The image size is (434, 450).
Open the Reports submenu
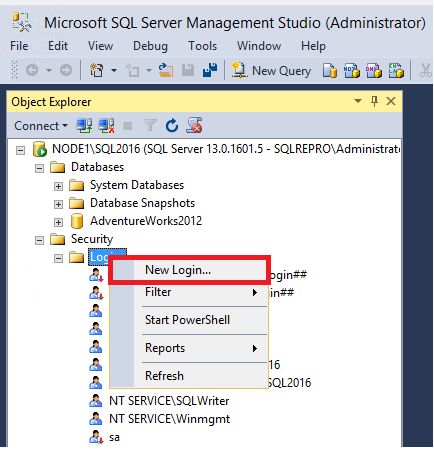(x=189, y=348)
